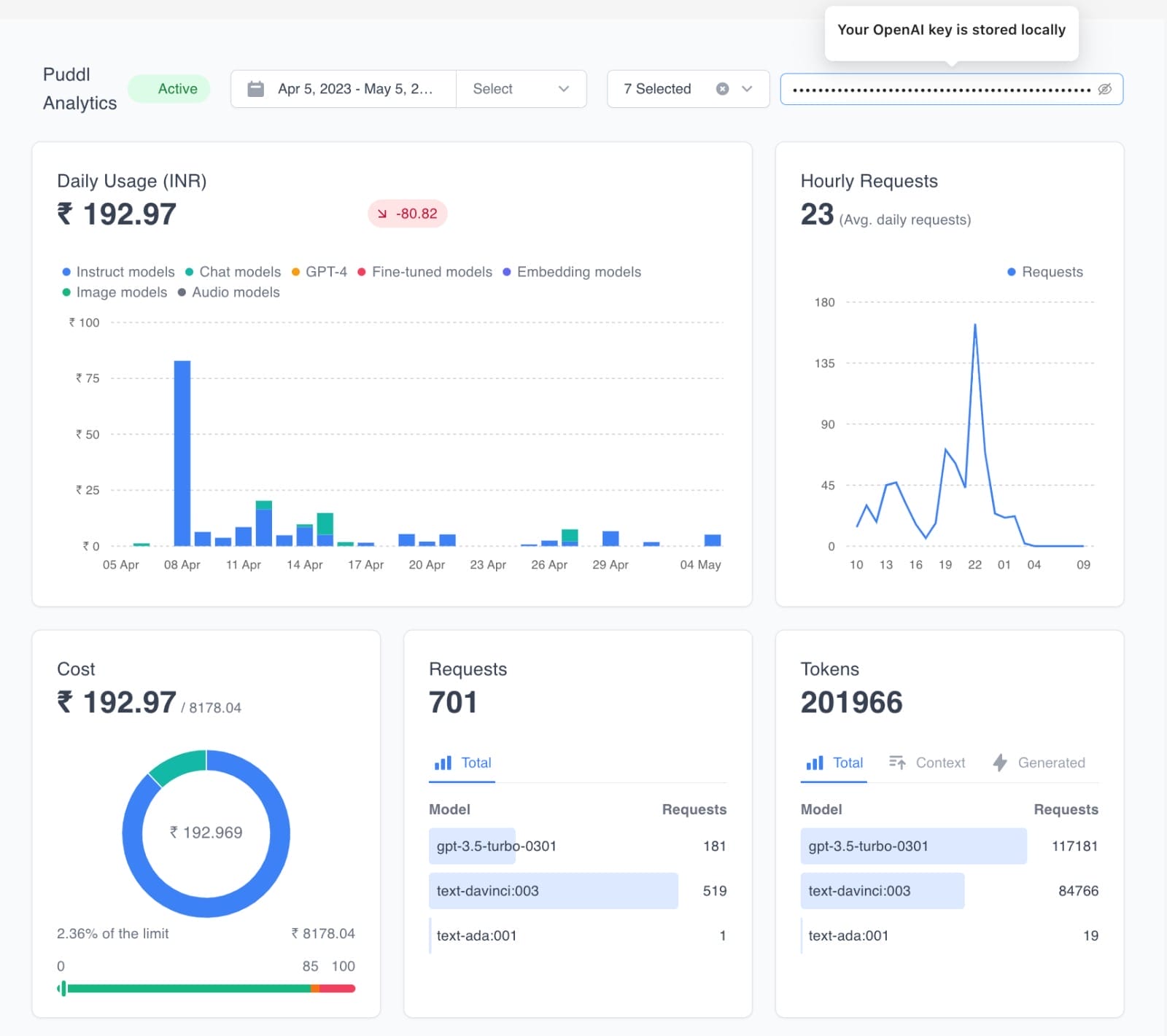The width and height of the screenshot is (1167, 1036).
Task: Open the Select dropdown beside date range
Action: (521, 89)
